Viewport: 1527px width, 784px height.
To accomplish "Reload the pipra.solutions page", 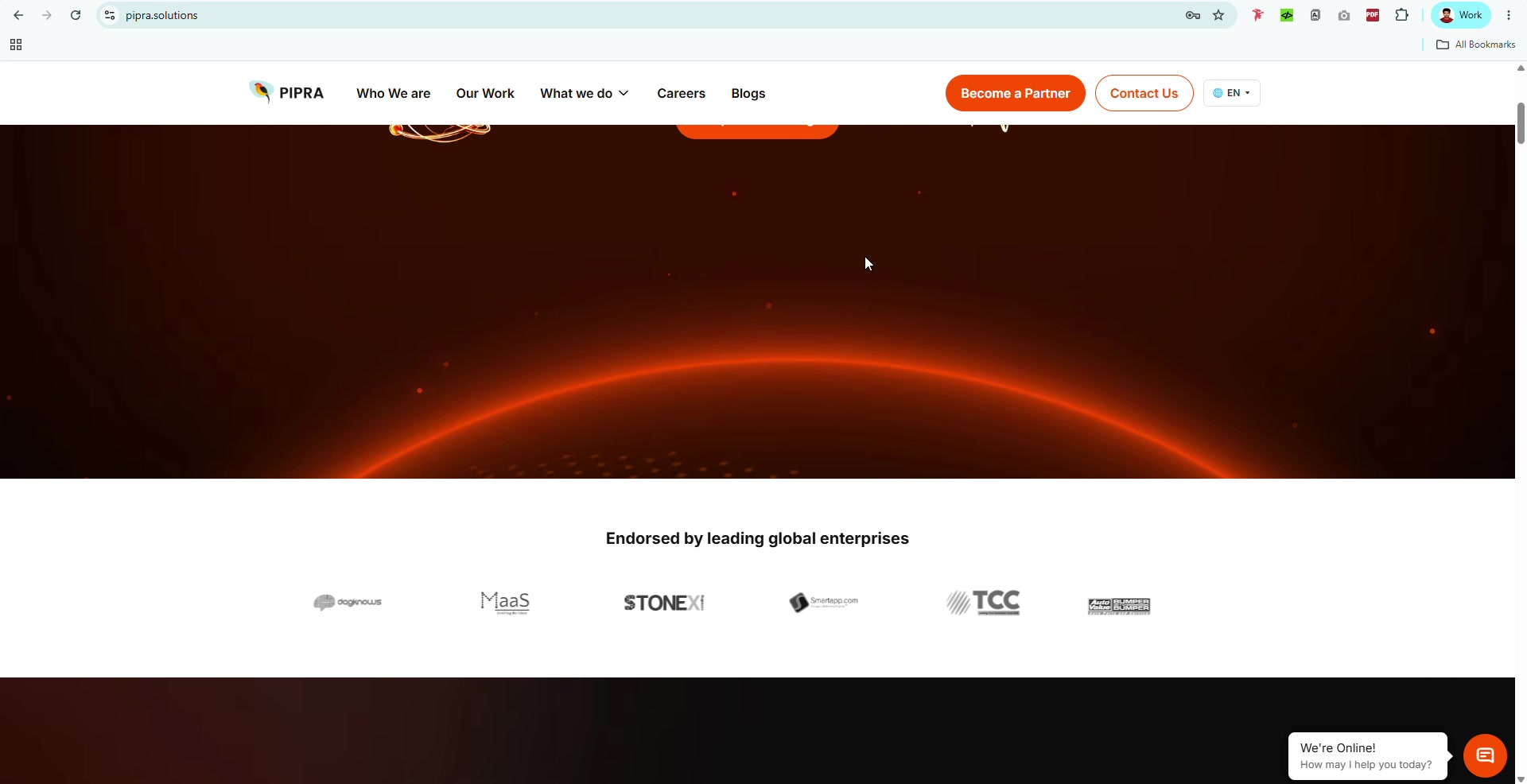I will pyautogui.click(x=76, y=15).
